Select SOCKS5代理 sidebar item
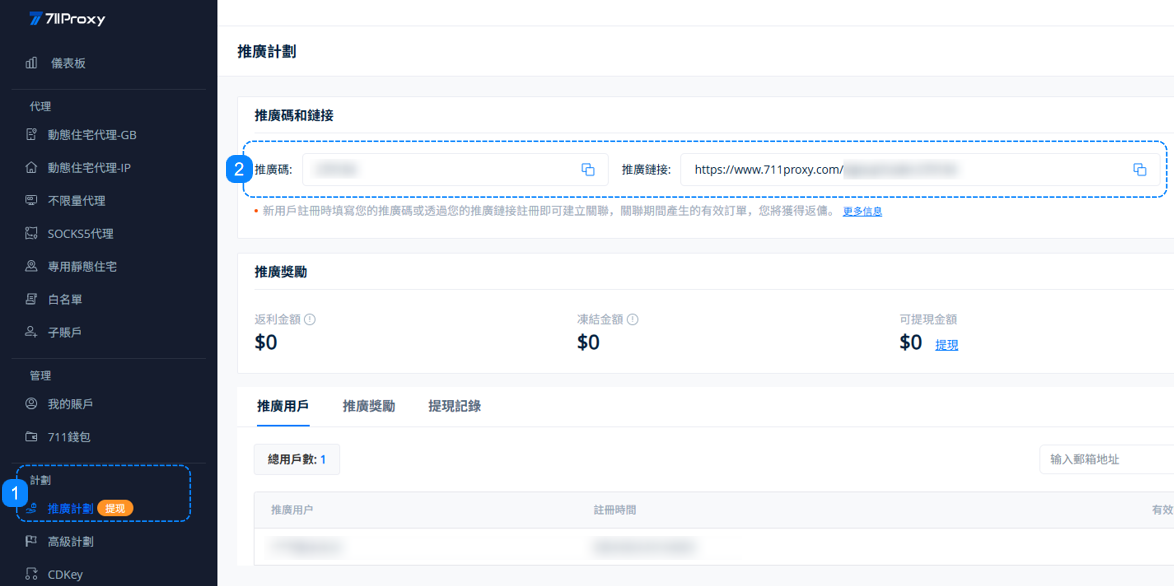The width and height of the screenshot is (1174, 586). pos(80,234)
